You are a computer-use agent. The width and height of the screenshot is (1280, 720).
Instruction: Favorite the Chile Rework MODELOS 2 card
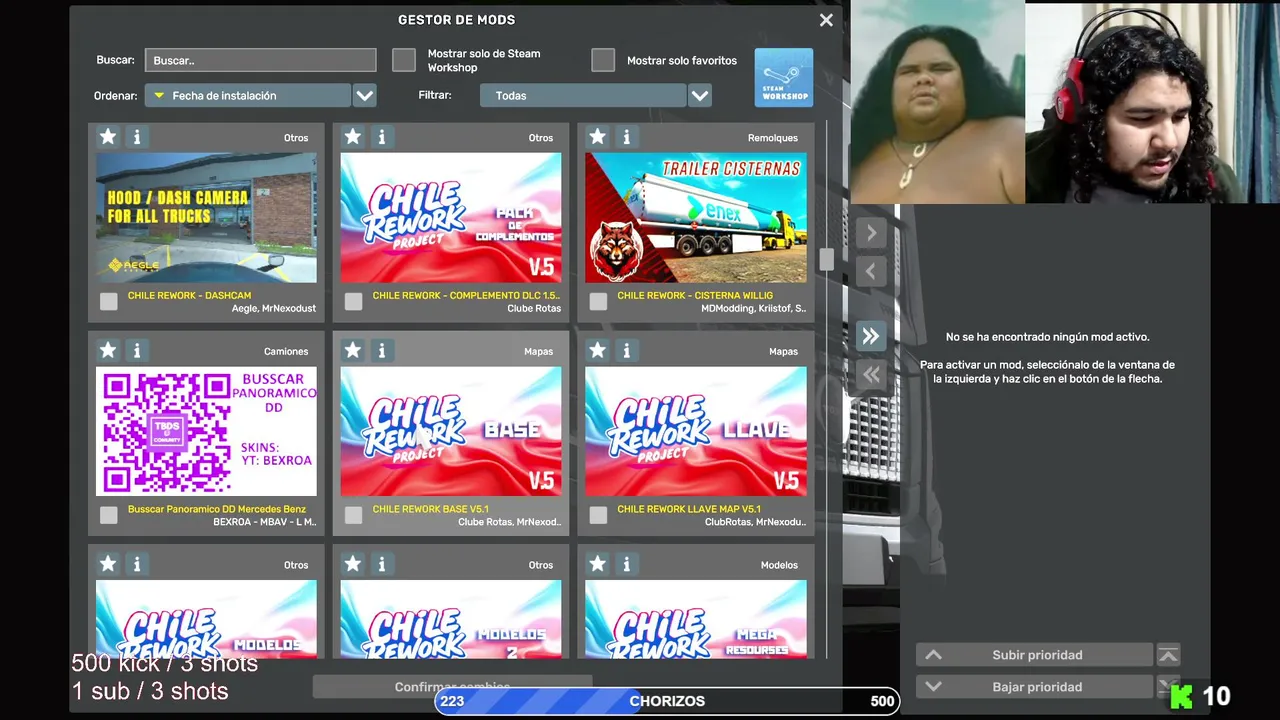coord(352,564)
